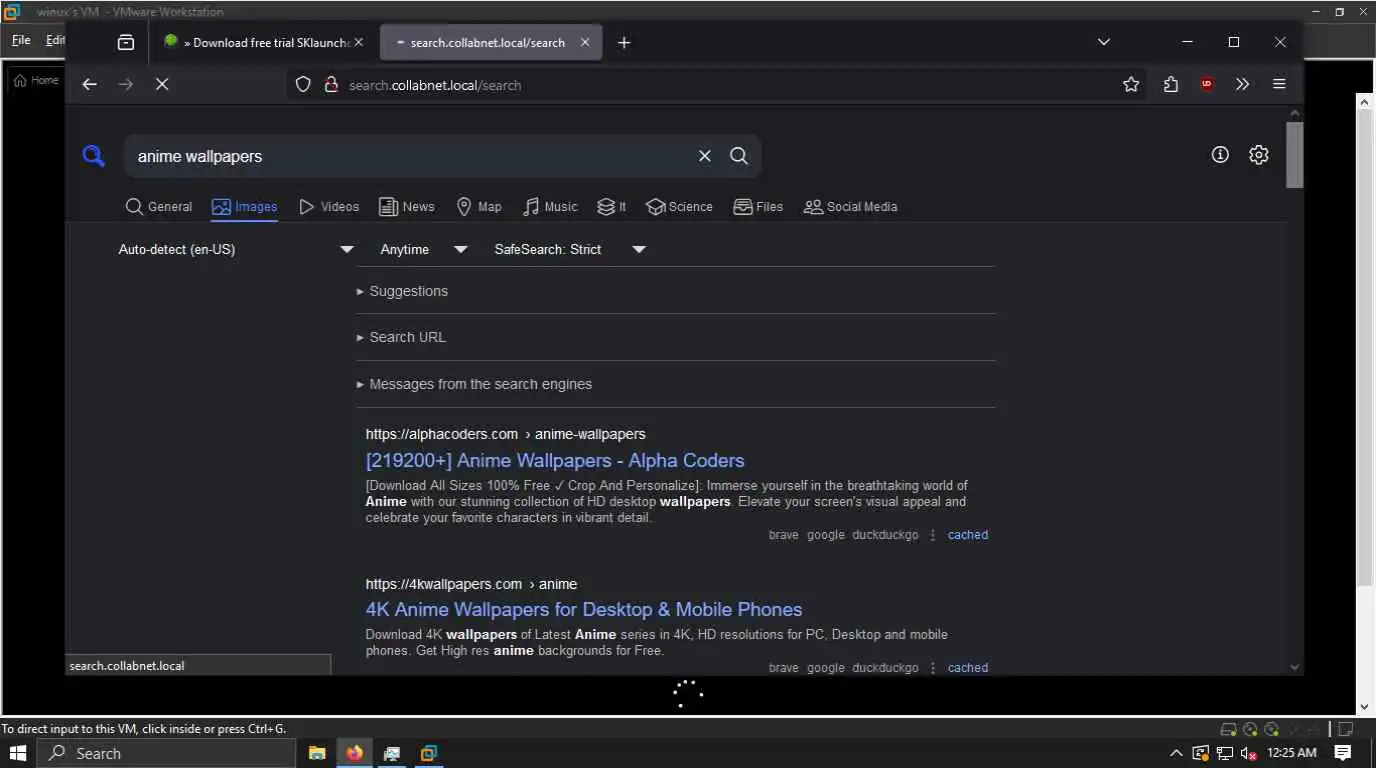Viewport: 1376px width, 768px height.
Task: Submit search using the magnifier button
Action: [x=739, y=156]
